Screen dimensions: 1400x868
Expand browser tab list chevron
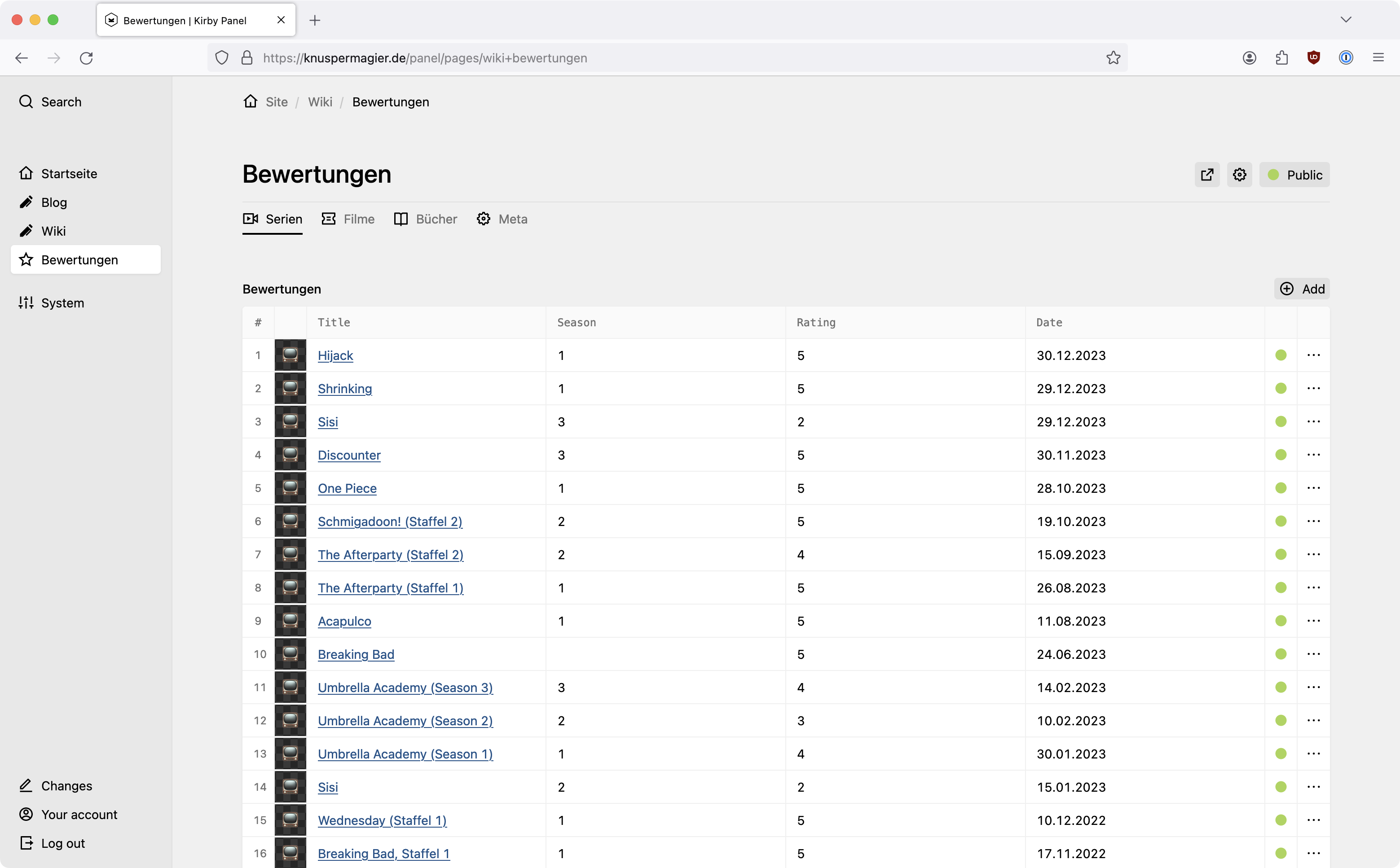click(1346, 20)
